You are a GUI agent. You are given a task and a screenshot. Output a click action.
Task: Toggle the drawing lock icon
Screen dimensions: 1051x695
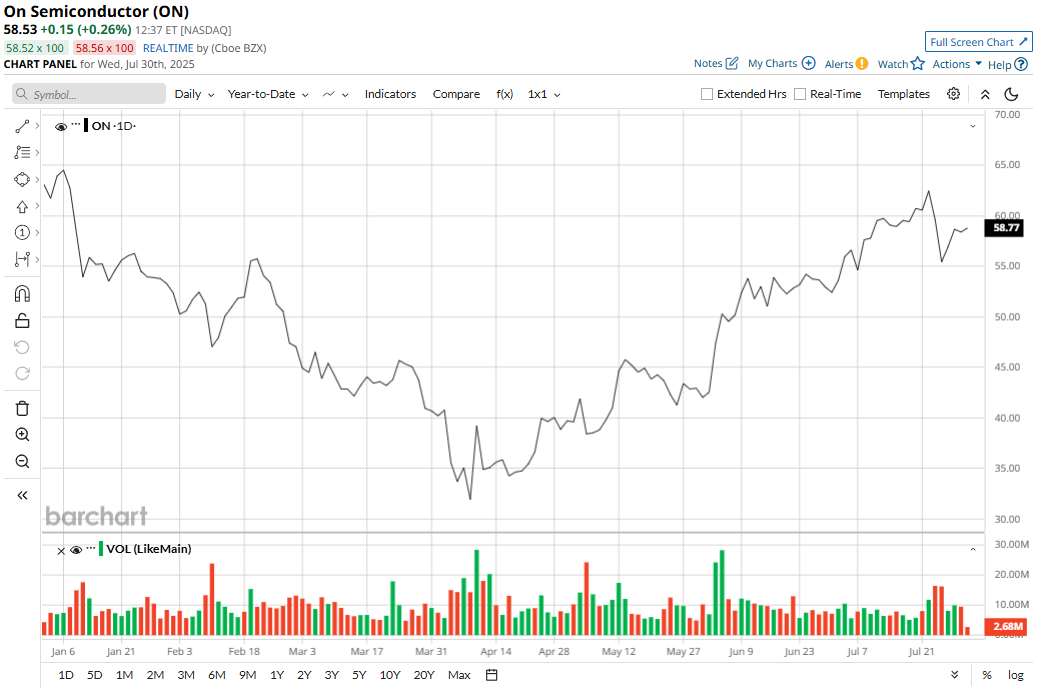click(x=22, y=321)
